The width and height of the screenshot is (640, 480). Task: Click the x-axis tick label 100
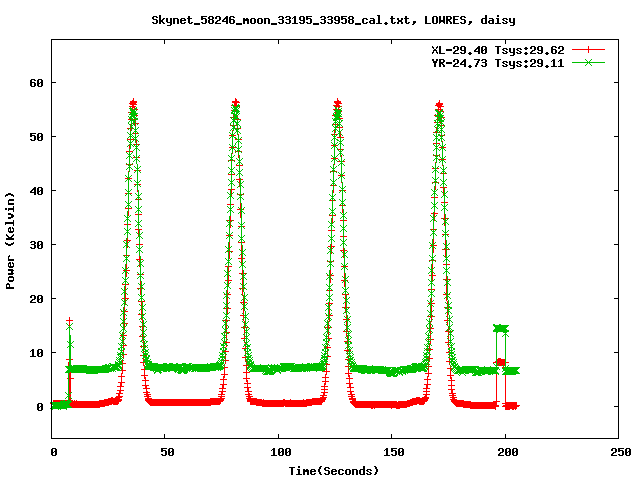pyautogui.click(x=281, y=452)
